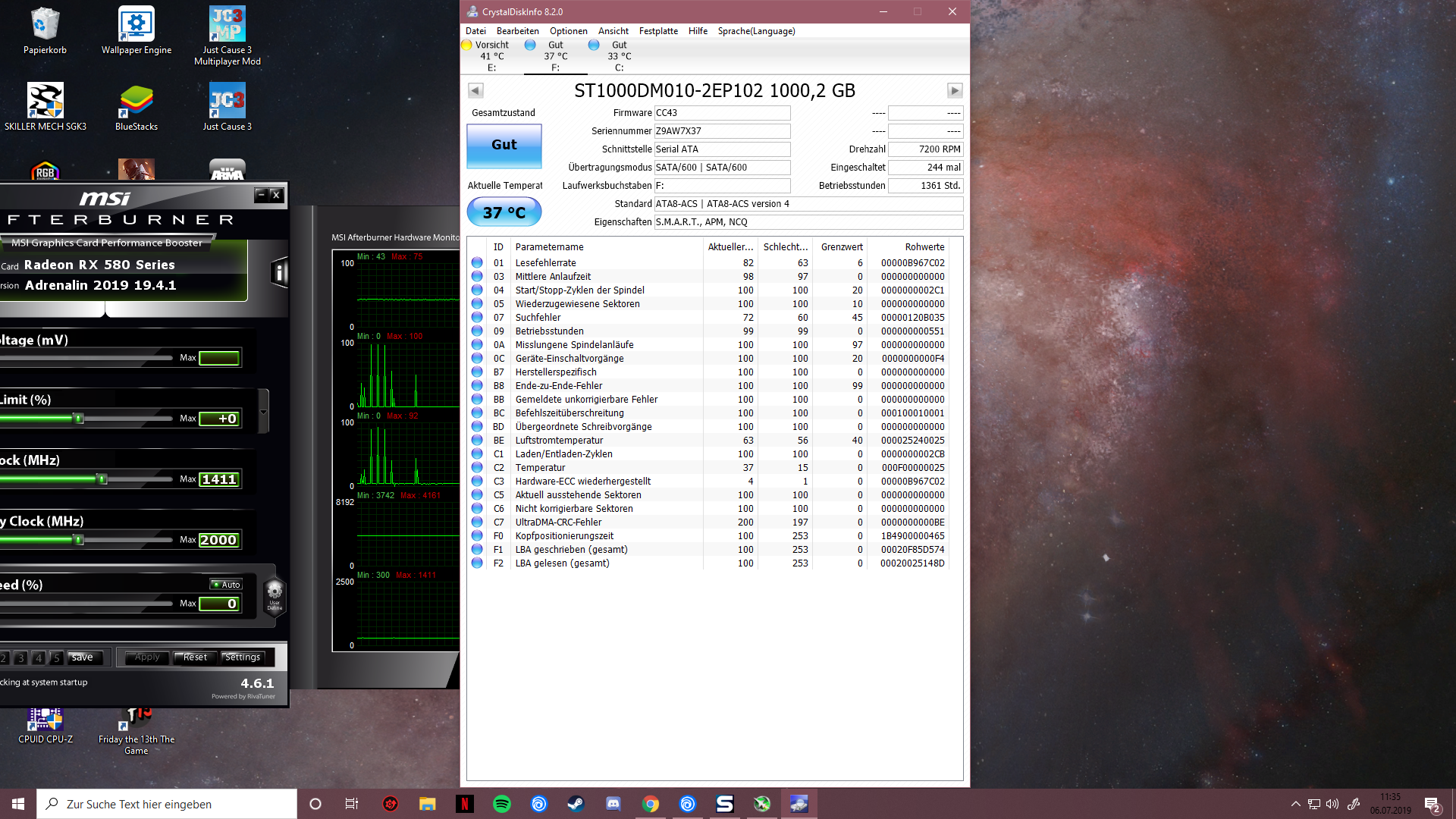Click the Gut health status button
Image resolution: width=1456 pixels, height=819 pixels.
pos(504,146)
